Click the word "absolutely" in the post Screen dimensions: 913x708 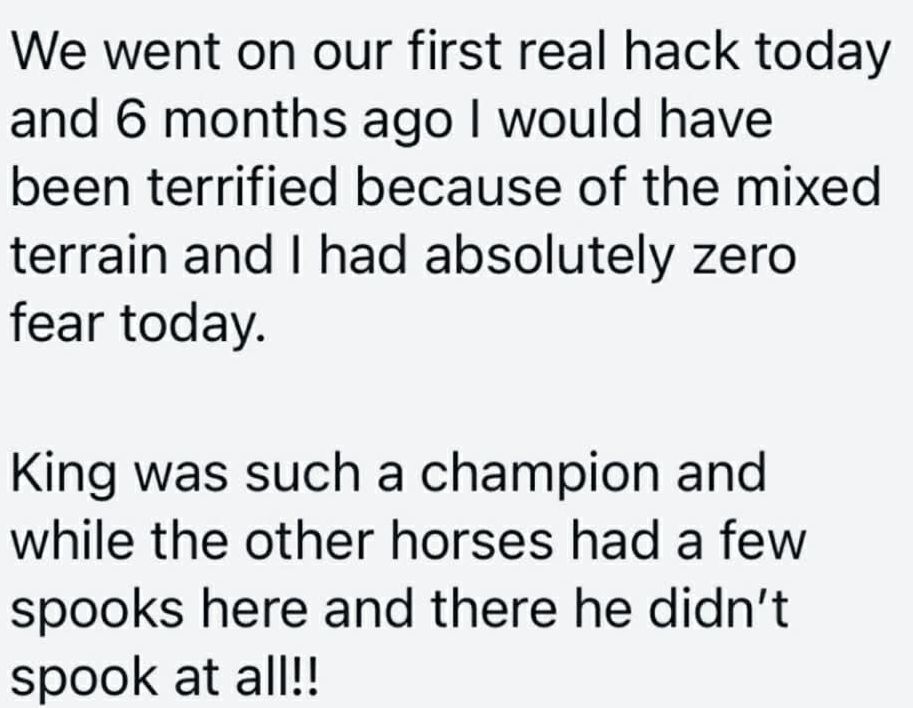pyautogui.click(x=529, y=258)
